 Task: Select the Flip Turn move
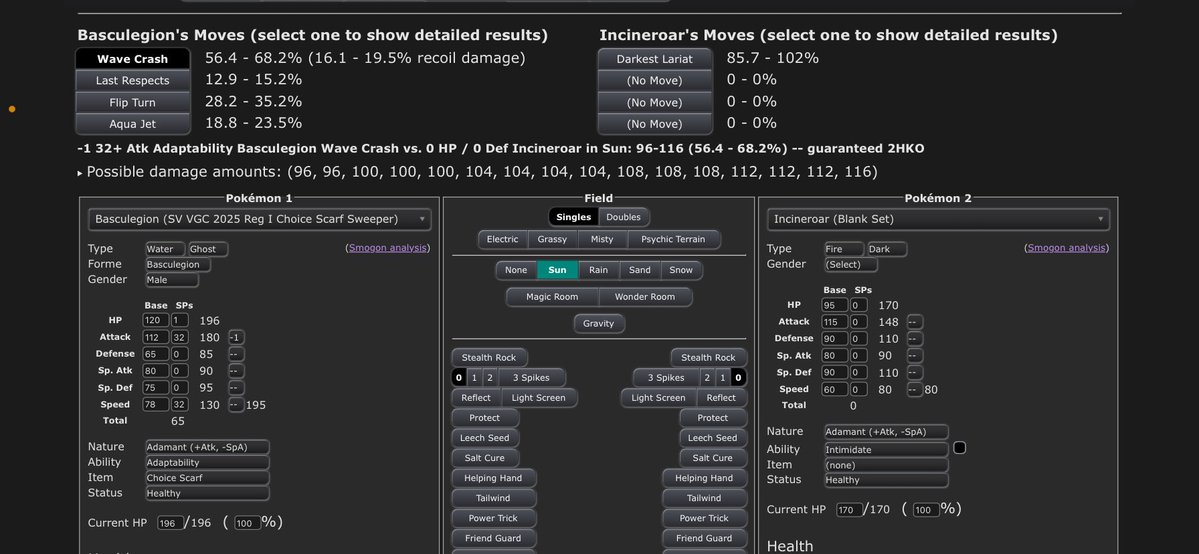point(132,103)
